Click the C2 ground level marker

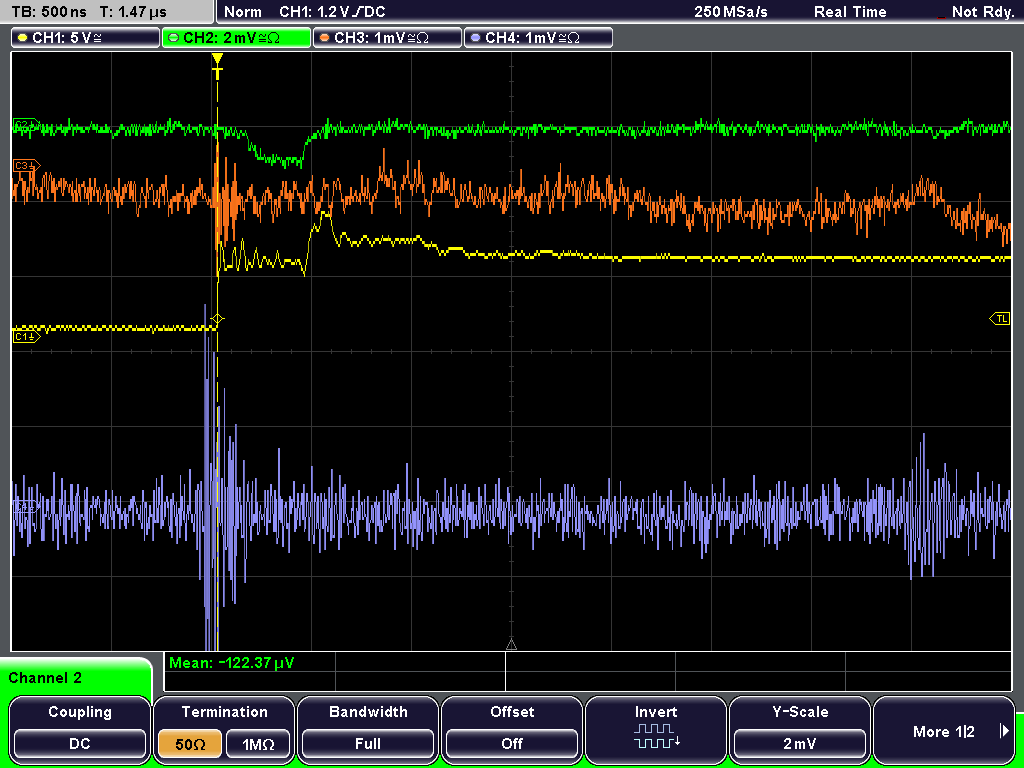27,124
